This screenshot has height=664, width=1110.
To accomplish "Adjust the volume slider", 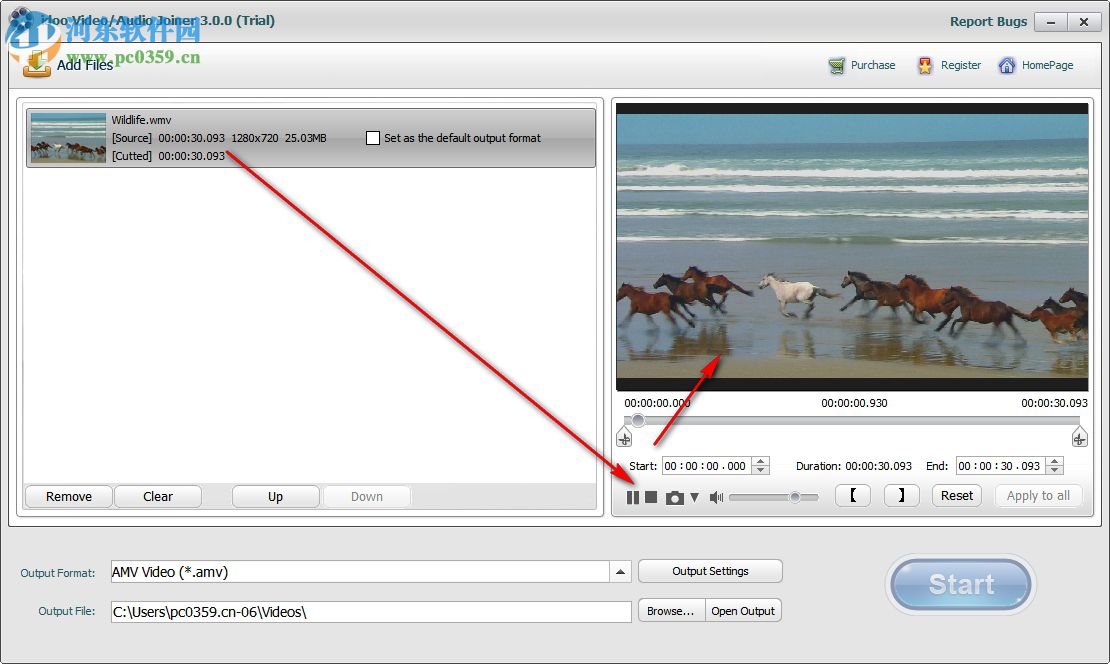I will (774, 497).
